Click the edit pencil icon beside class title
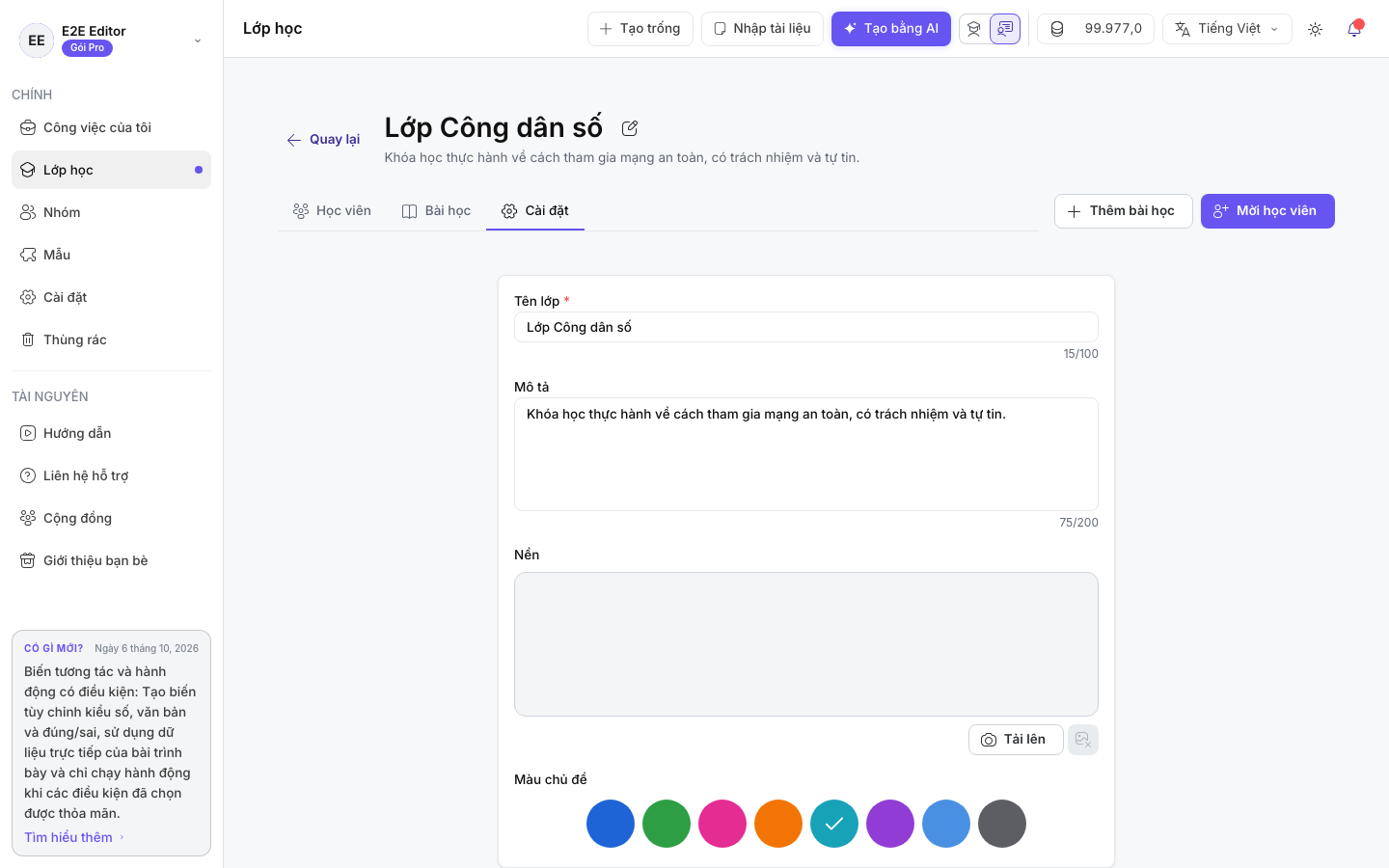Screen dimensions: 1389x868 click(x=630, y=128)
